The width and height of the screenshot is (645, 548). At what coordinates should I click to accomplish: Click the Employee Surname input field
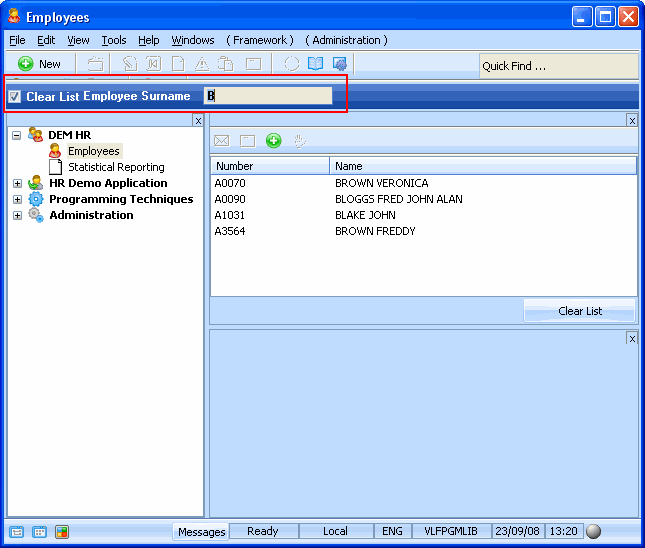point(268,95)
